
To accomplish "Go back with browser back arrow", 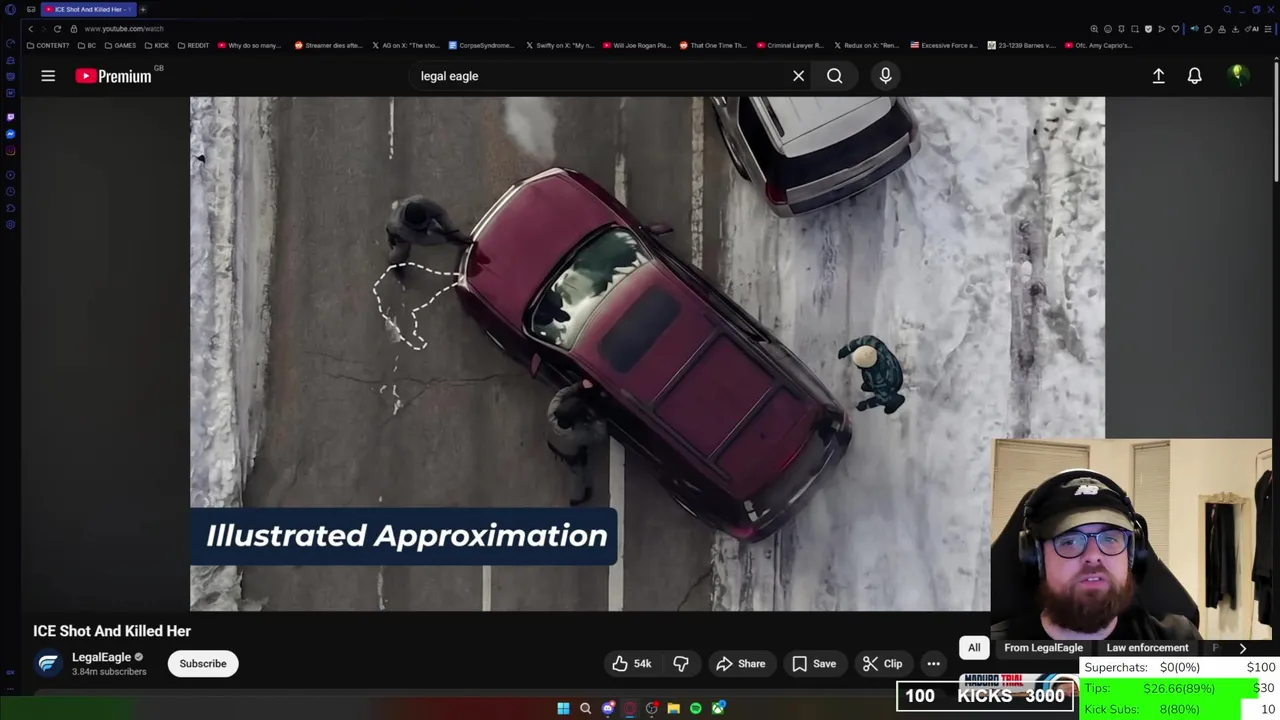I will coord(30,29).
